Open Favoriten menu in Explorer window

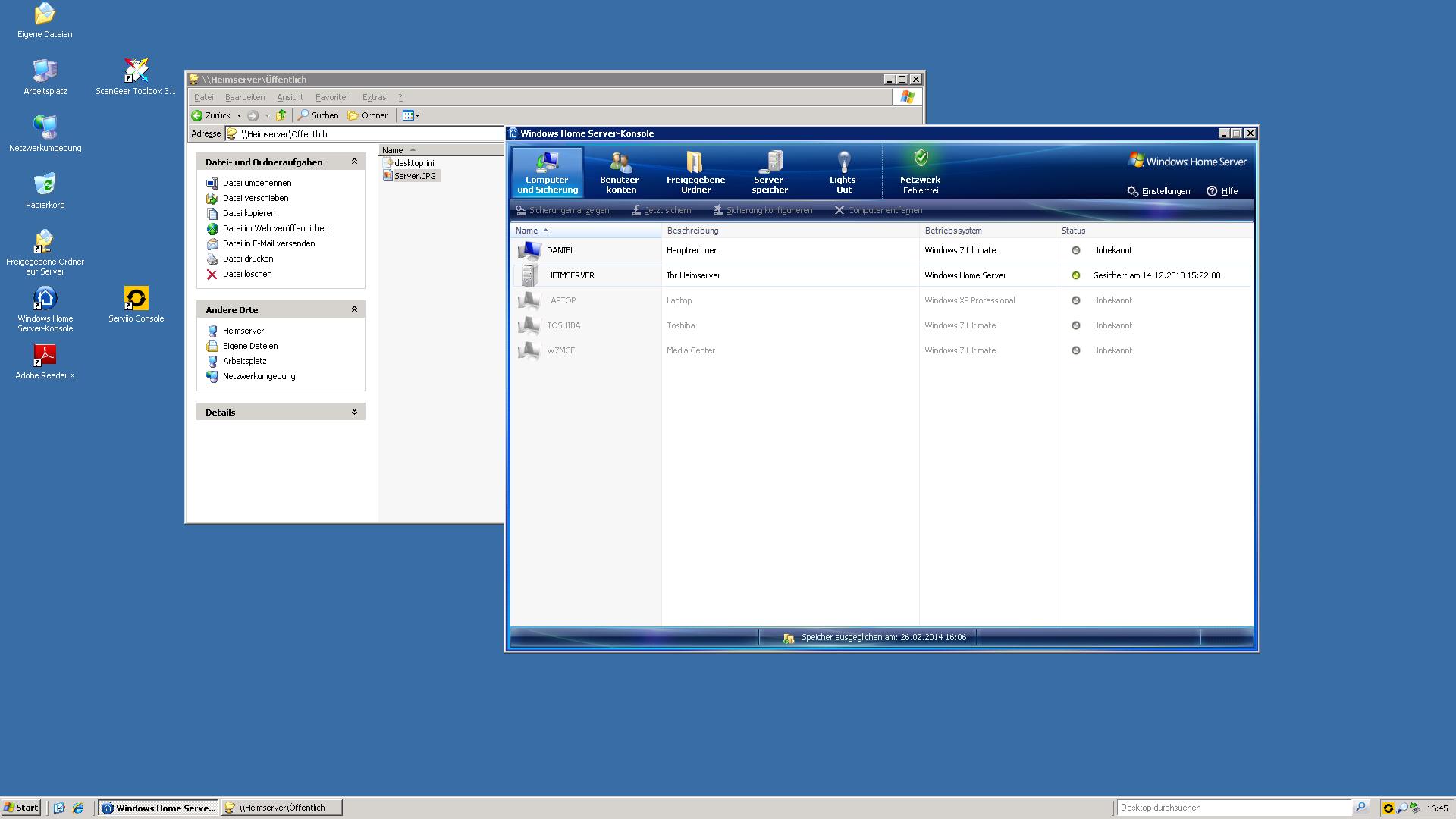[333, 97]
